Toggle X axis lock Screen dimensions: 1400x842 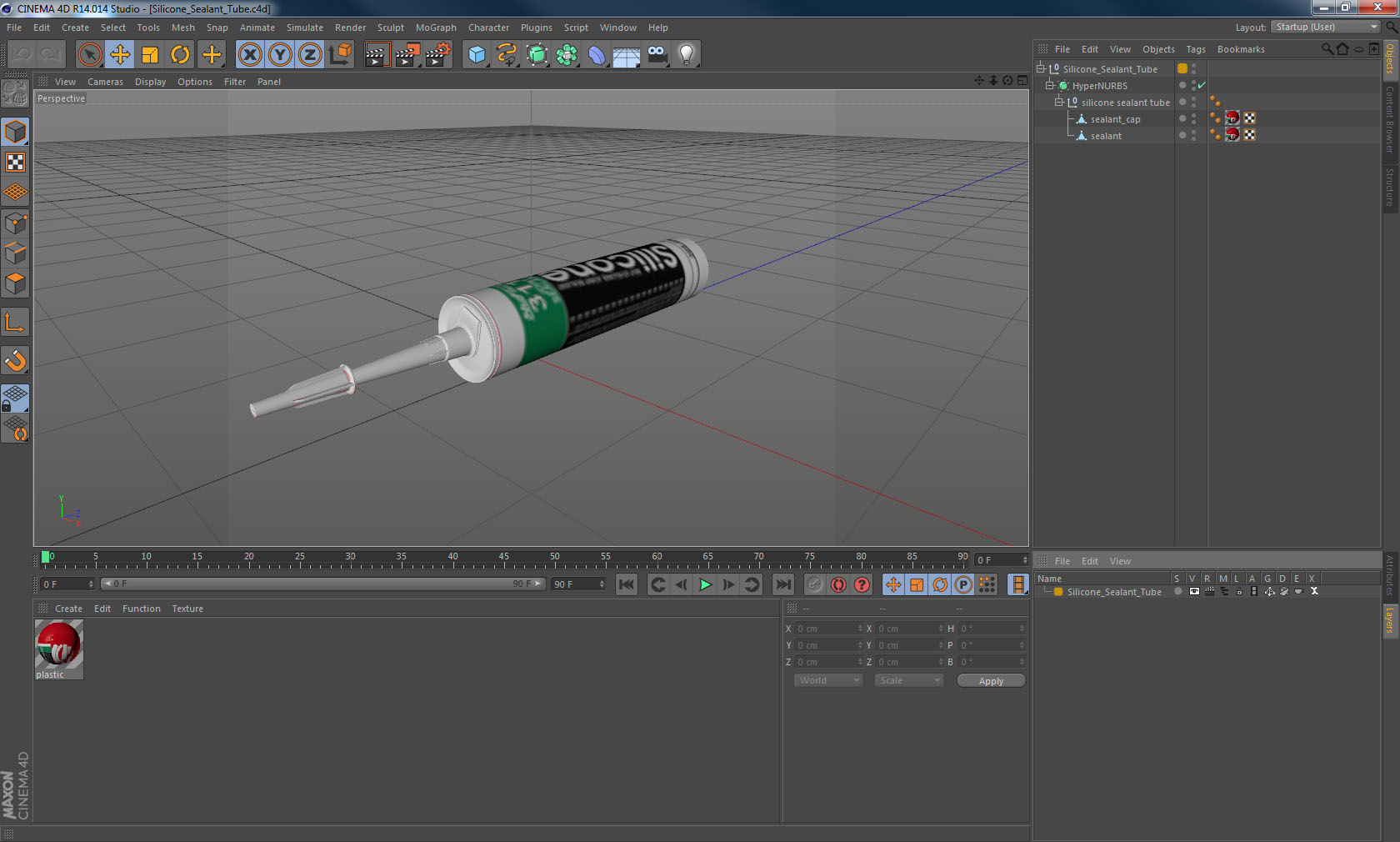(249, 55)
